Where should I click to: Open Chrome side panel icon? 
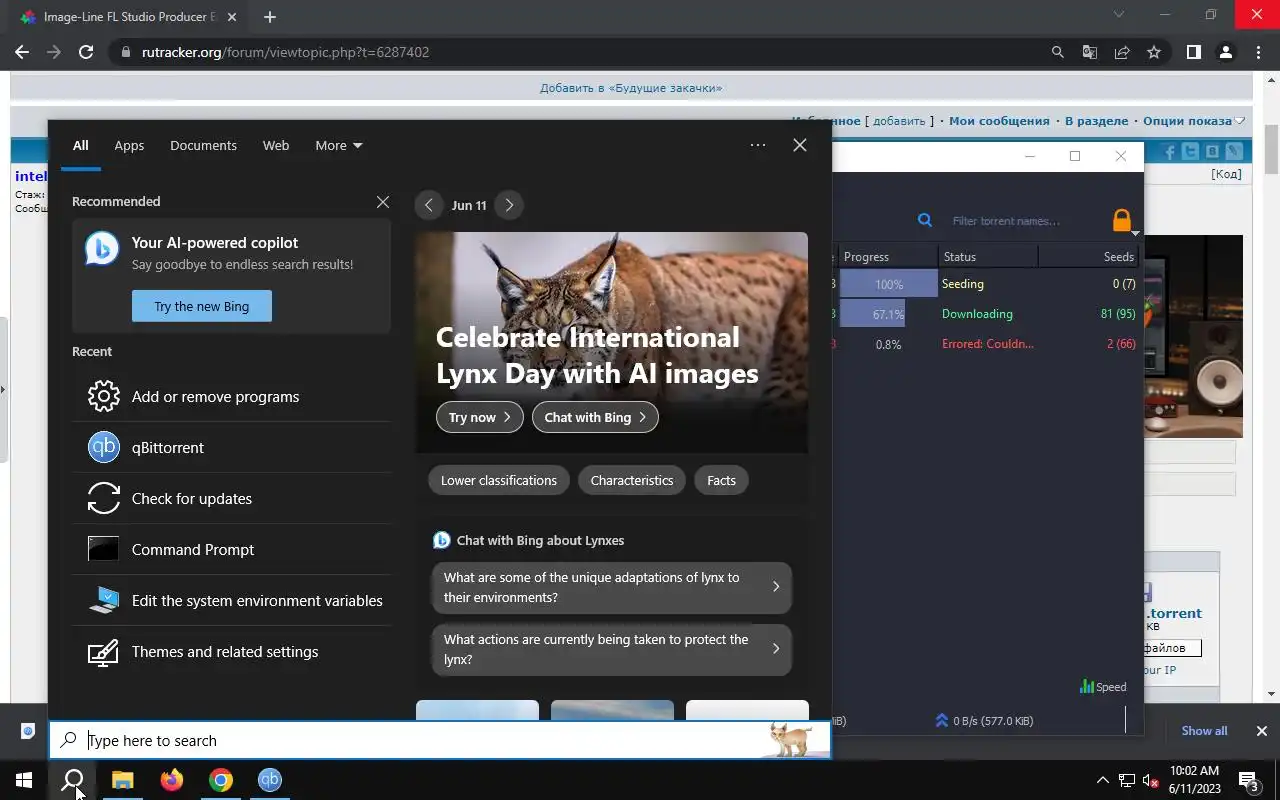point(1193,52)
